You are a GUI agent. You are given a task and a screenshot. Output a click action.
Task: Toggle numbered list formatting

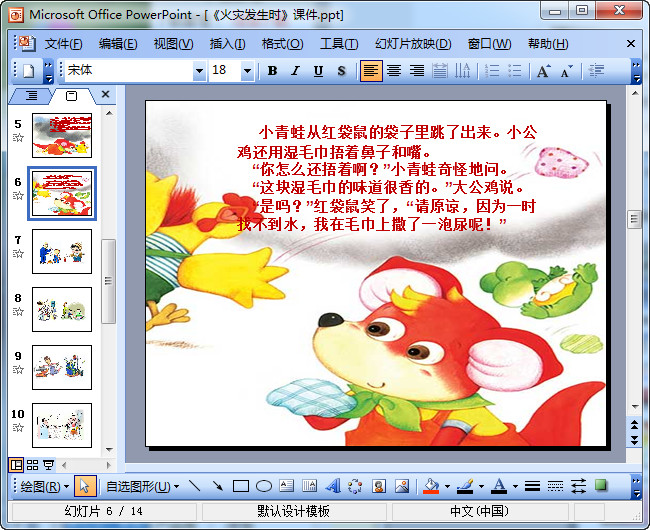pyautogui.click(x=492, y=71)
